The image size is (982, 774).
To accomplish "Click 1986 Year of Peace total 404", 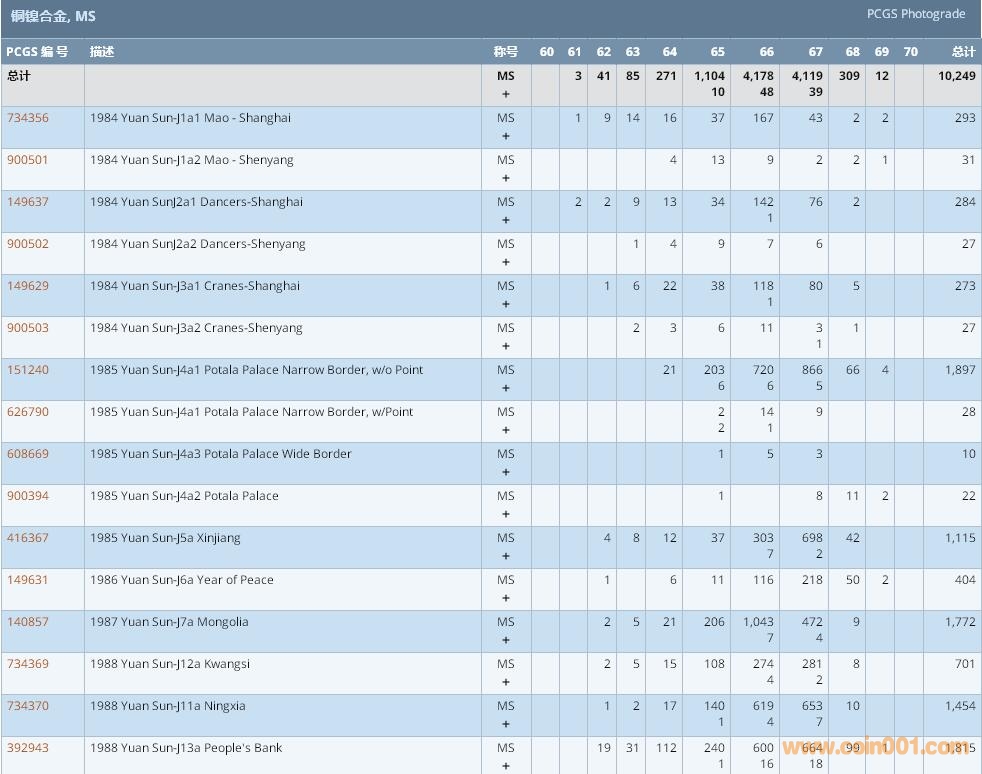I will click(964, 580).
